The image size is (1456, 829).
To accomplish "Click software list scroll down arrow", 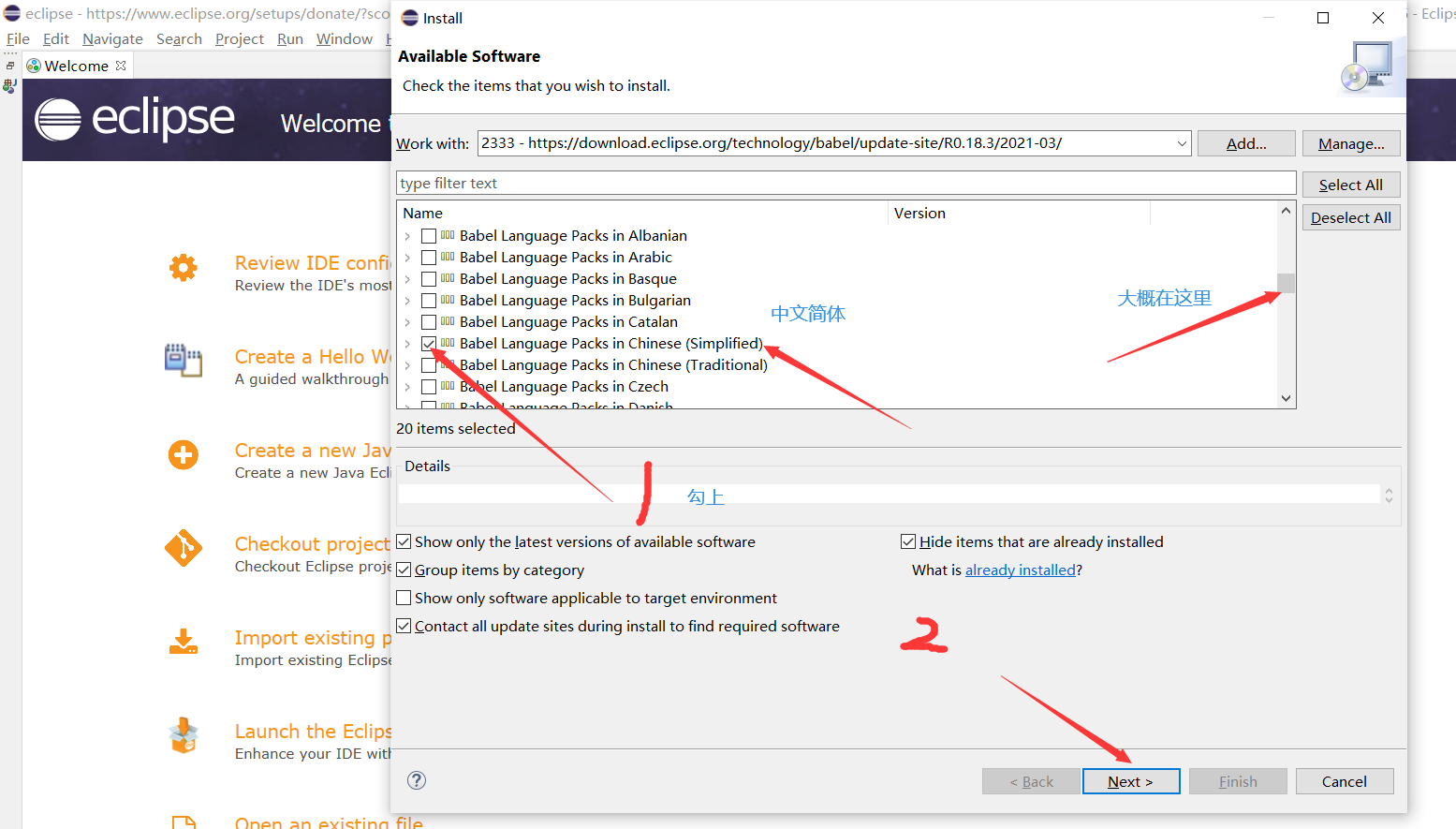I will point(1286,398).
